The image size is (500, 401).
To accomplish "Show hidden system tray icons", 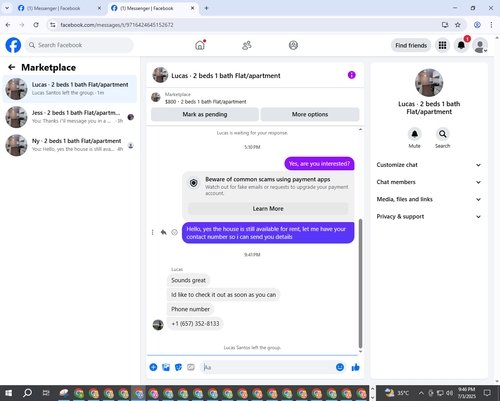I will [421, 393].
